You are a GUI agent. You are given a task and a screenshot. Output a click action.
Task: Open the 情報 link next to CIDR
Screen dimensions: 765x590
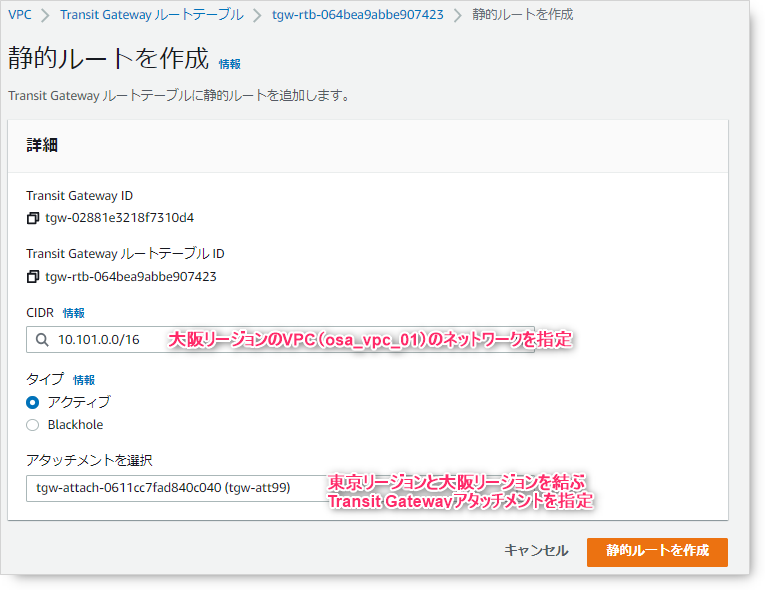pyautogui.click(x=74, y=313)
